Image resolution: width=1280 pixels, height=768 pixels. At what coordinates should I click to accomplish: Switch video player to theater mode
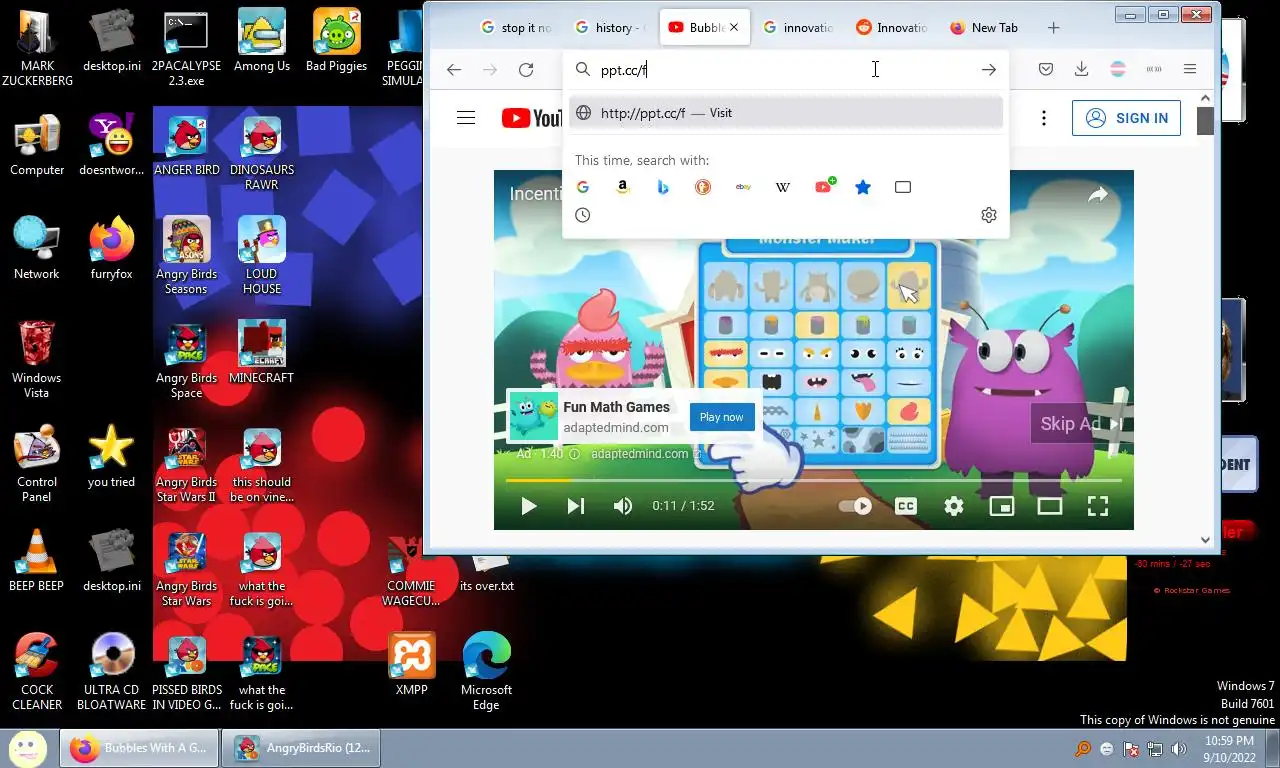point(1050,506)
